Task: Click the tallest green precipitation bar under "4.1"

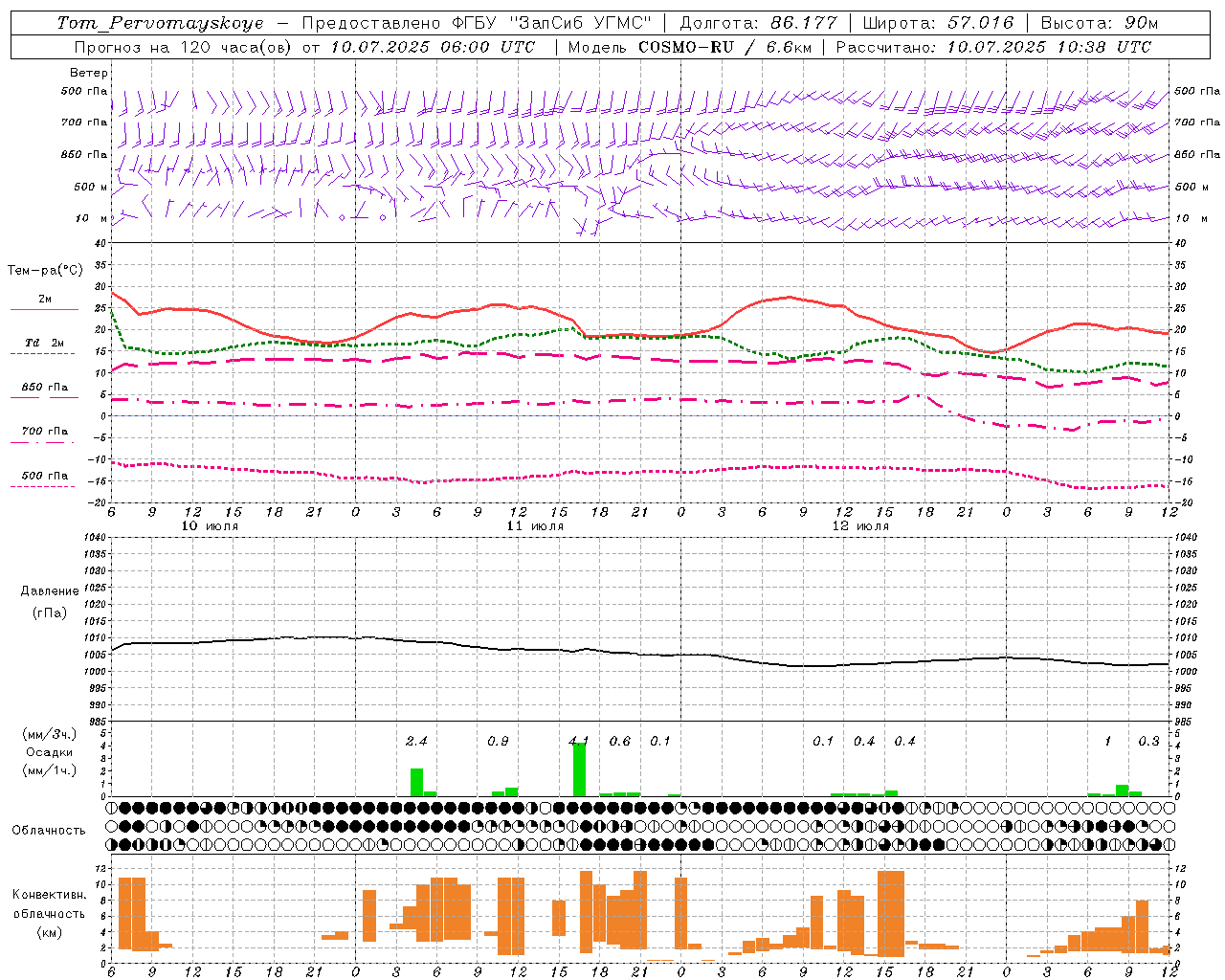Action: point(579,768)
